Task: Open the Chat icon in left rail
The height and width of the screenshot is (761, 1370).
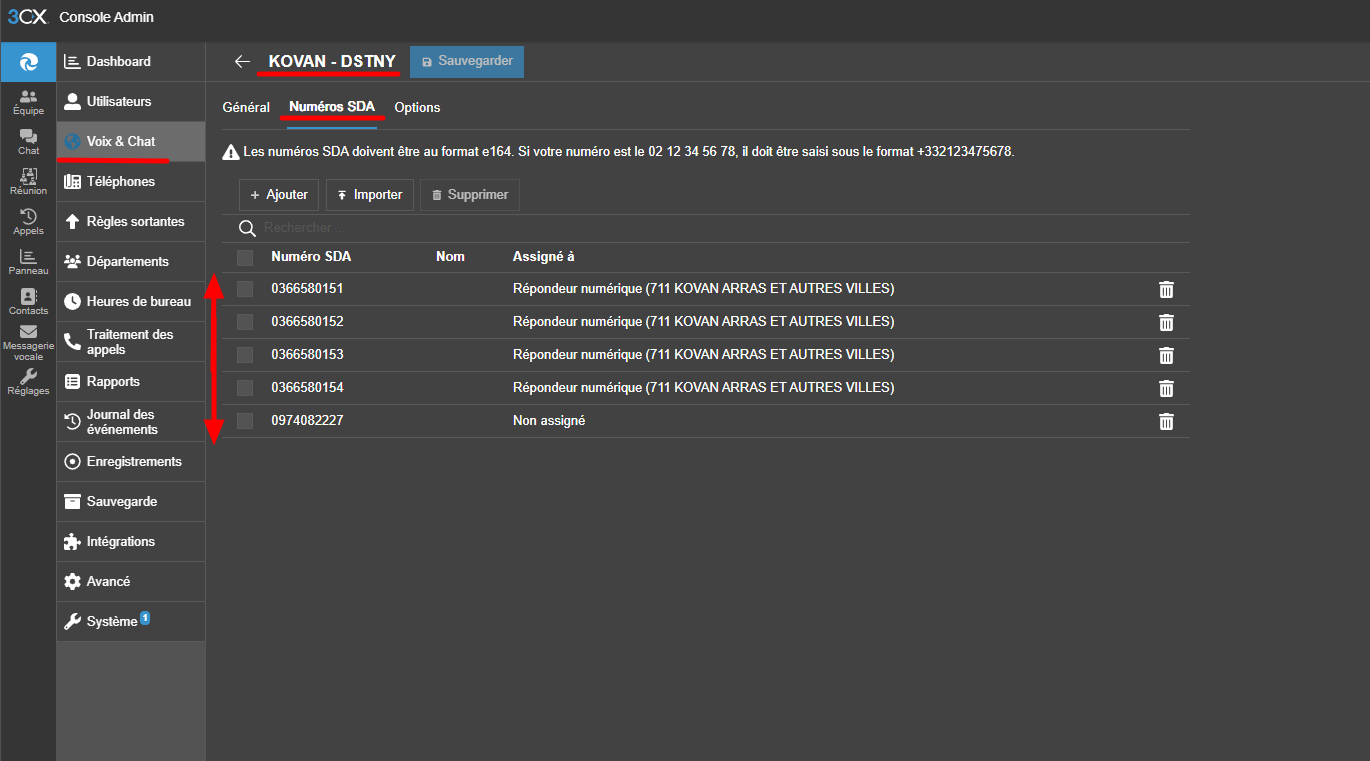Action: (28, 142)
